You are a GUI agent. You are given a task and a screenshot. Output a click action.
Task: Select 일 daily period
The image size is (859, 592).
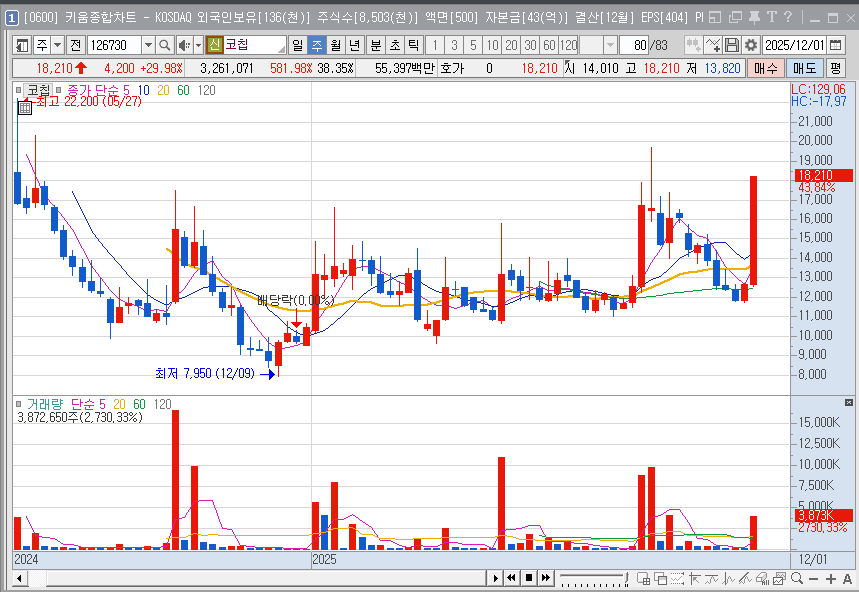(297, 45)
